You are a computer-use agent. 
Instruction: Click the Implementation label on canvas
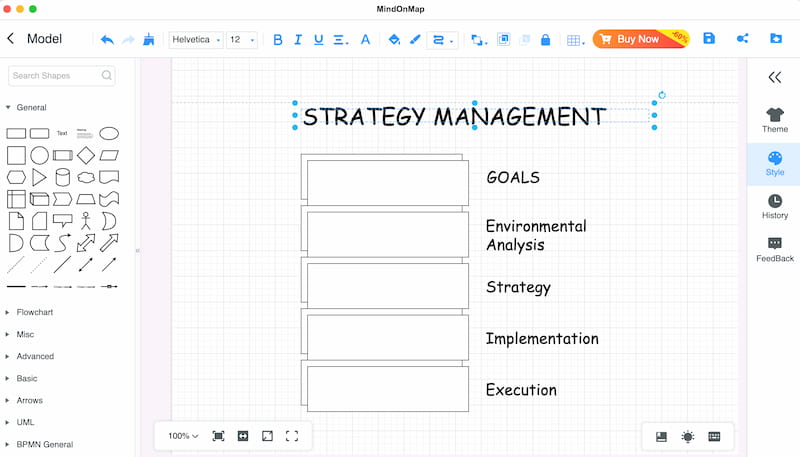coord(542,339)
